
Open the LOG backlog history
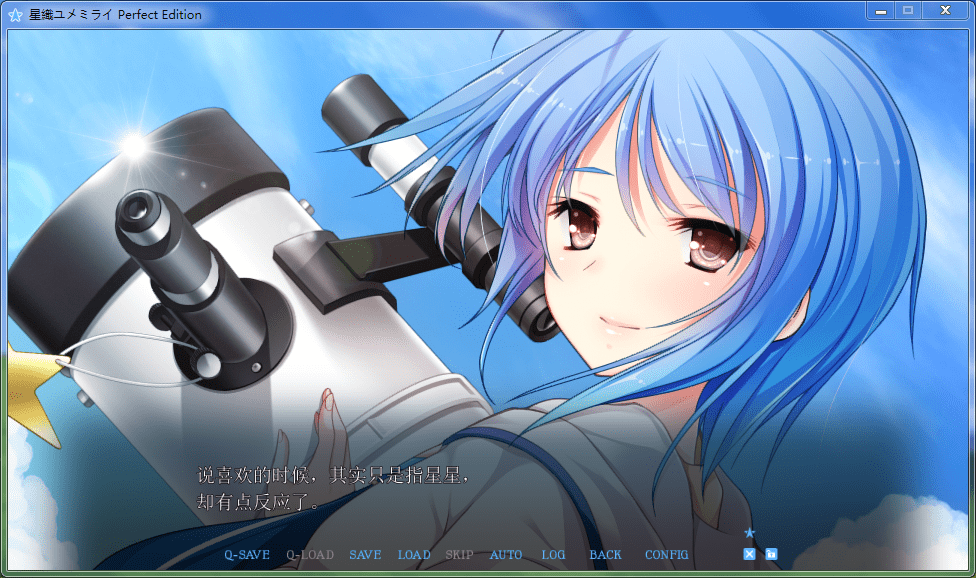pos(553,555)
